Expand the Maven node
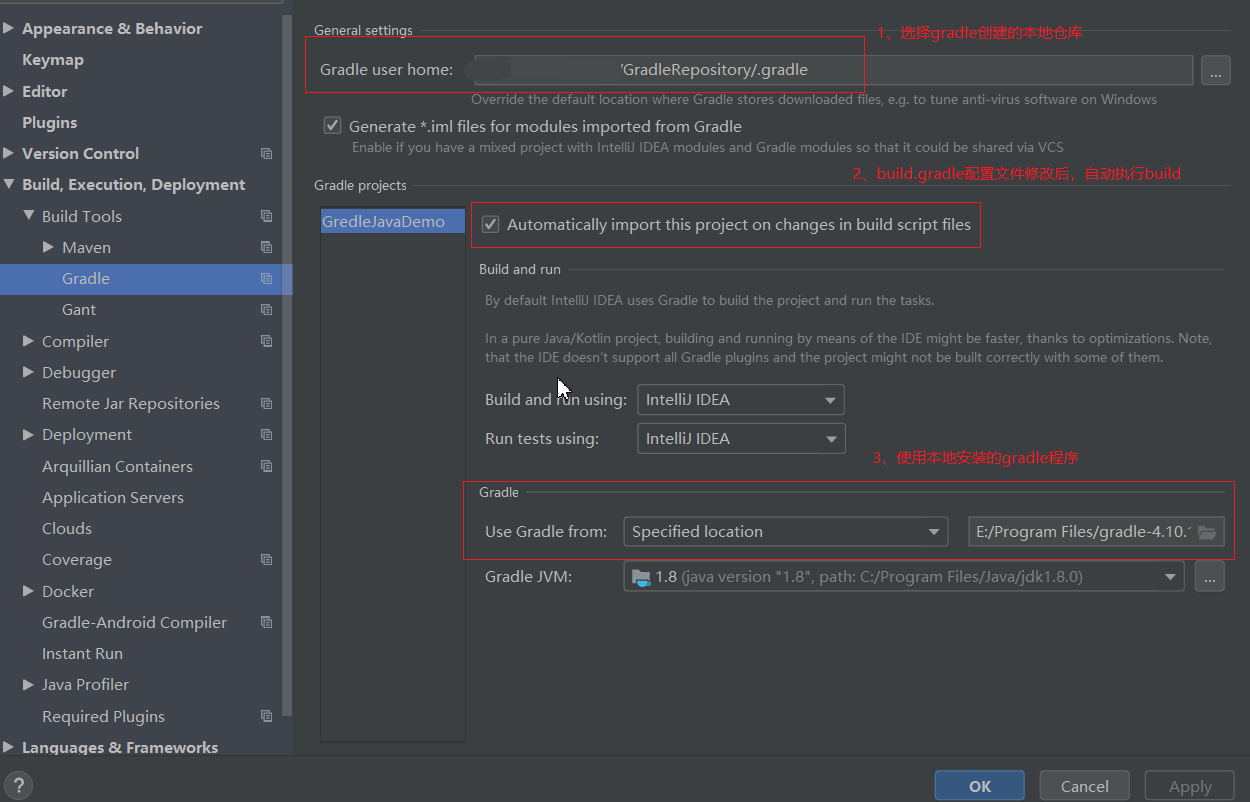 click(48, 247)
